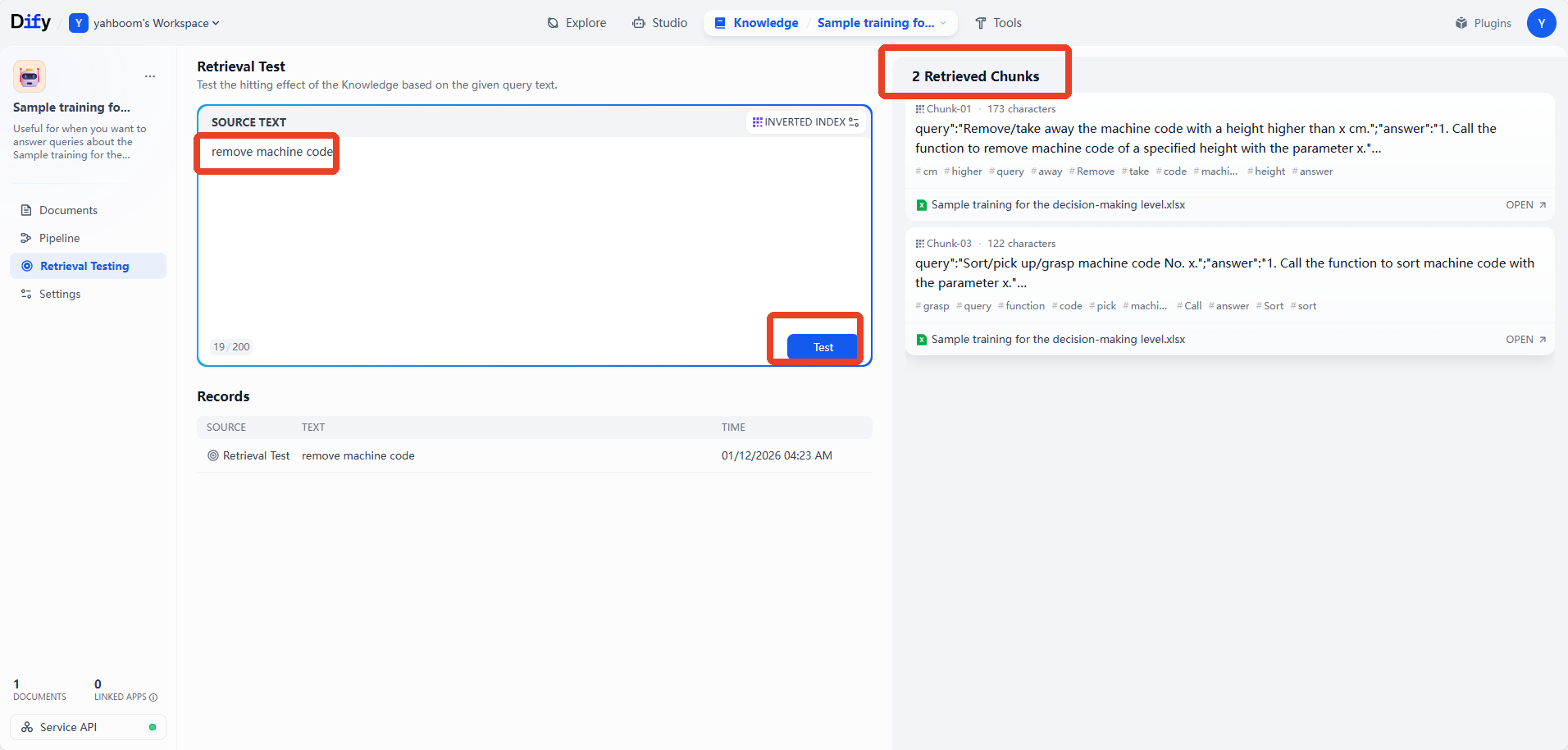Screen dimensions: 1568x750
Task: Click OPEN for the Chunk-03 source file
Action: (x=1525, y=340)
